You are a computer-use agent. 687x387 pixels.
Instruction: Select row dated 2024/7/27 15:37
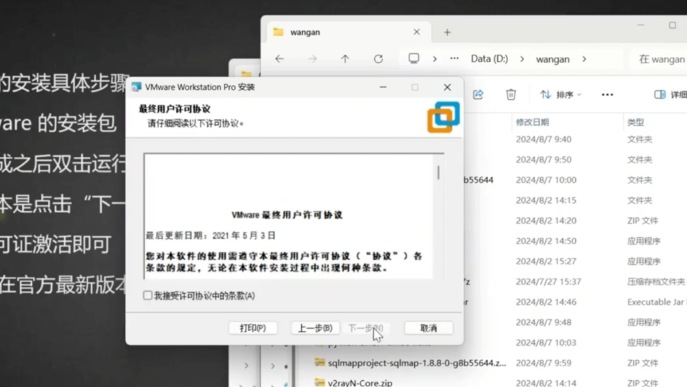pyautogui.click(x=575, y=281)
